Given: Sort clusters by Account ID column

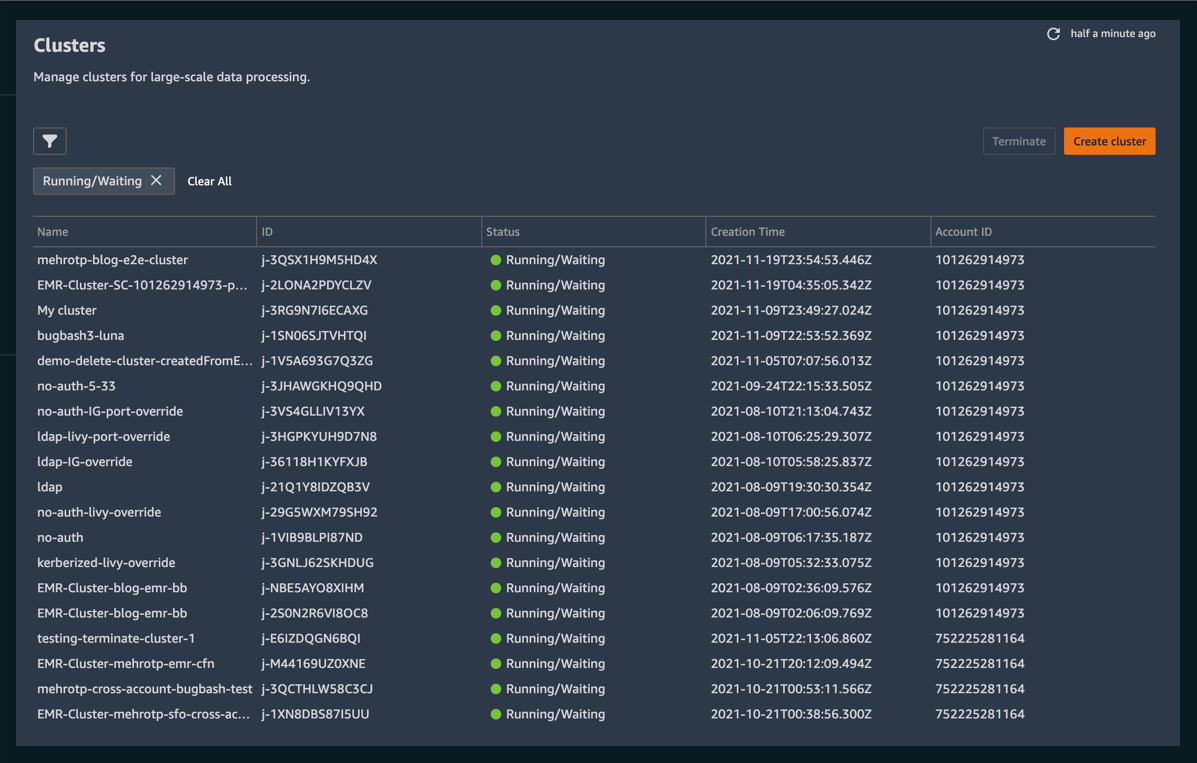Looking at the screenshot, I should (x=963, y=231).
